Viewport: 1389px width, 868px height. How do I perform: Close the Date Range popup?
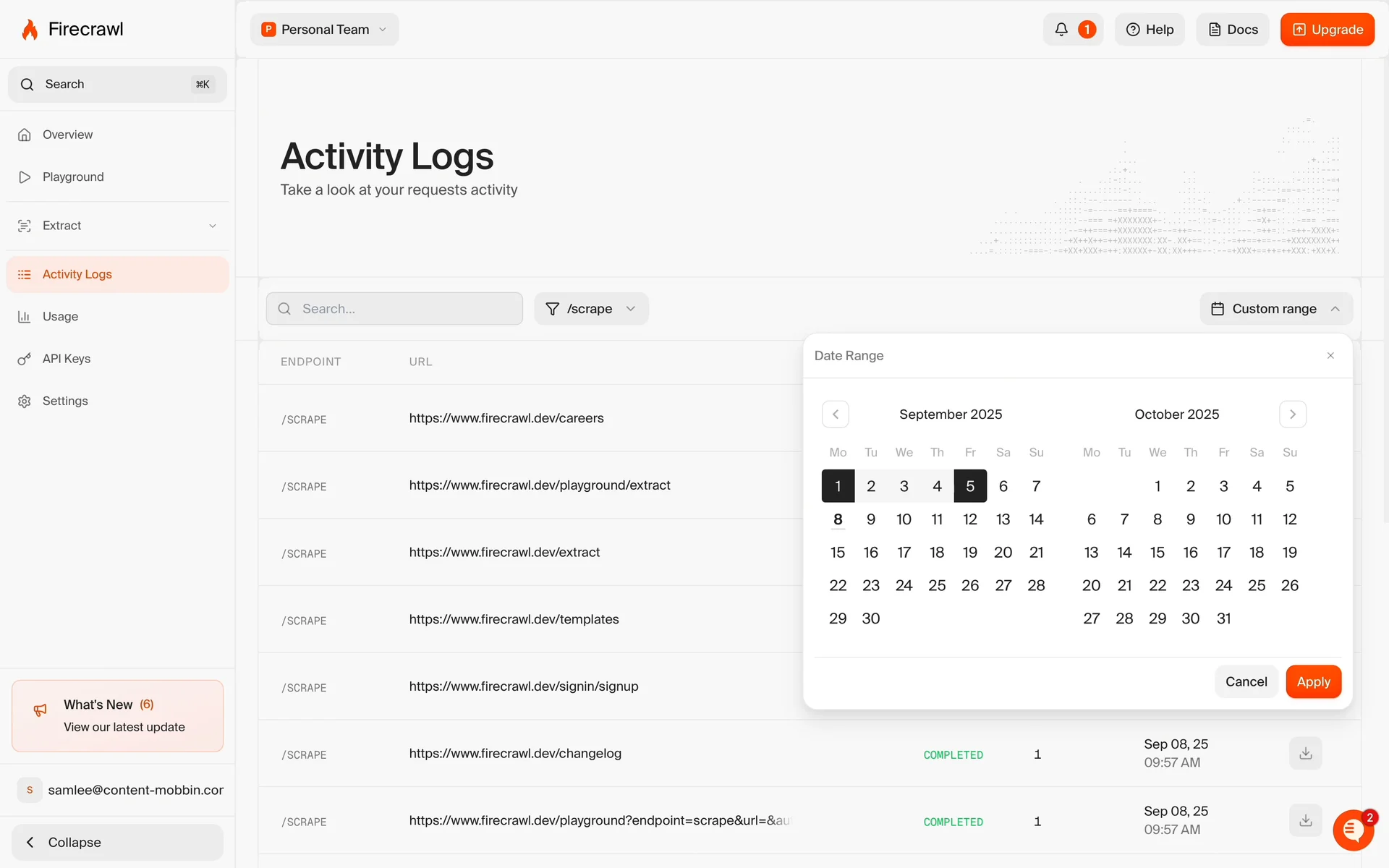click(x=1330, y=356)
